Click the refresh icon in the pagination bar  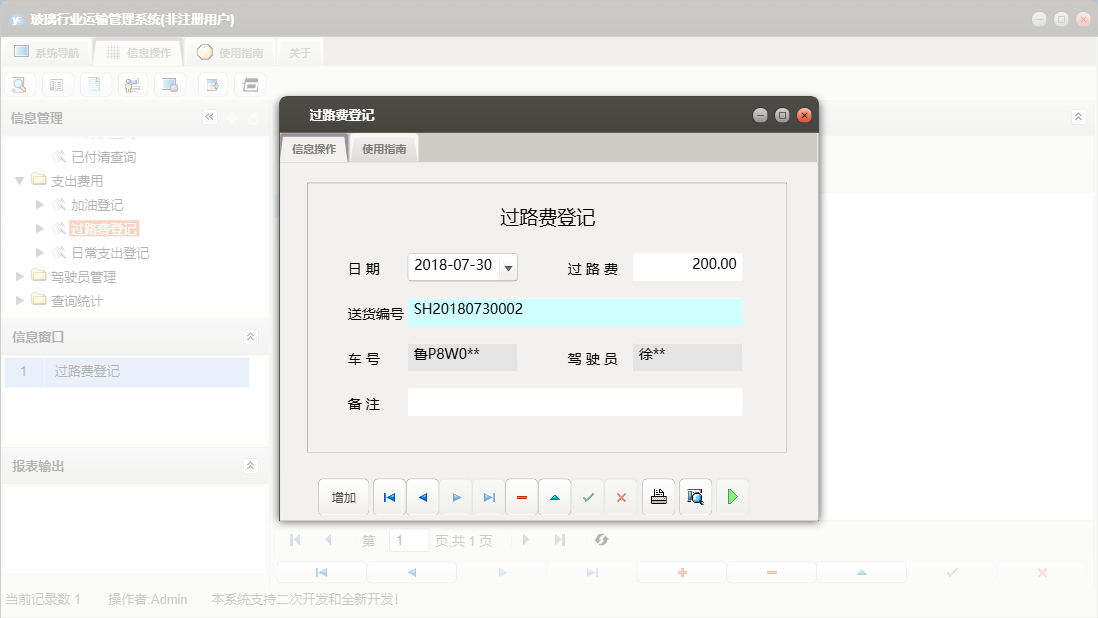coord(601,540)
